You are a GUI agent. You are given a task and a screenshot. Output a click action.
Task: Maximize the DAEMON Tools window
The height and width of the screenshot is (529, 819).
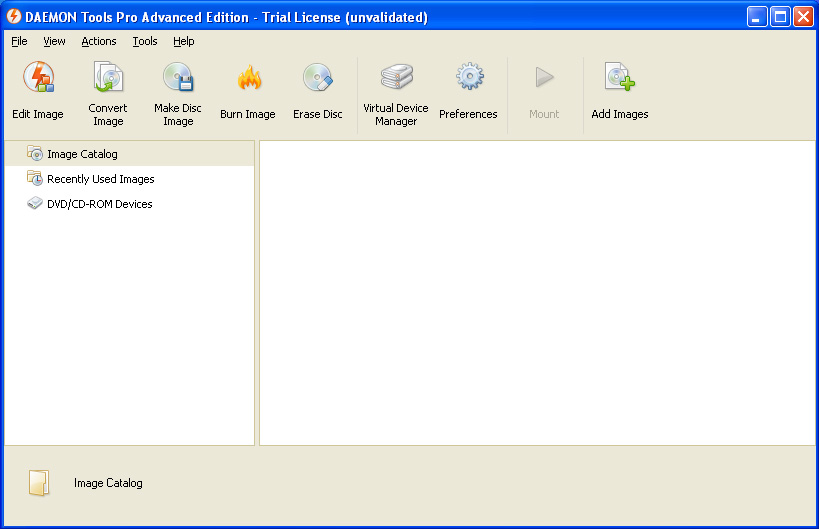(x=780, y=17)
